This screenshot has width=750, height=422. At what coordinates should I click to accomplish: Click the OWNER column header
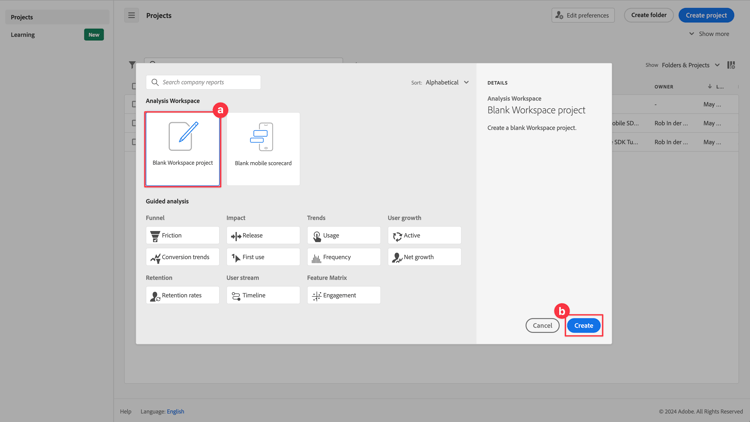tap(663, 87)
